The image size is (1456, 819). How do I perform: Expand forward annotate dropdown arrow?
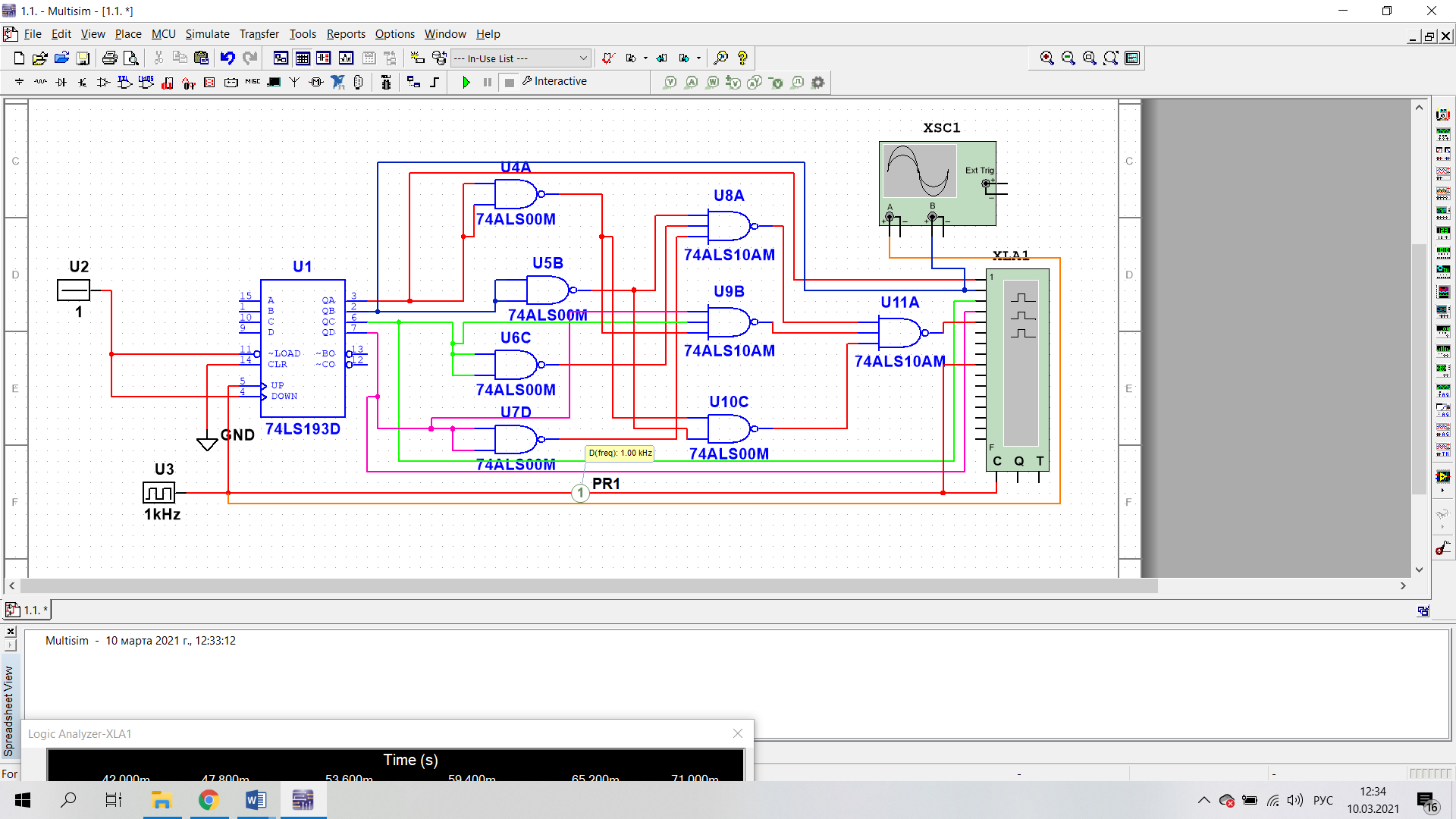point(698,58)
